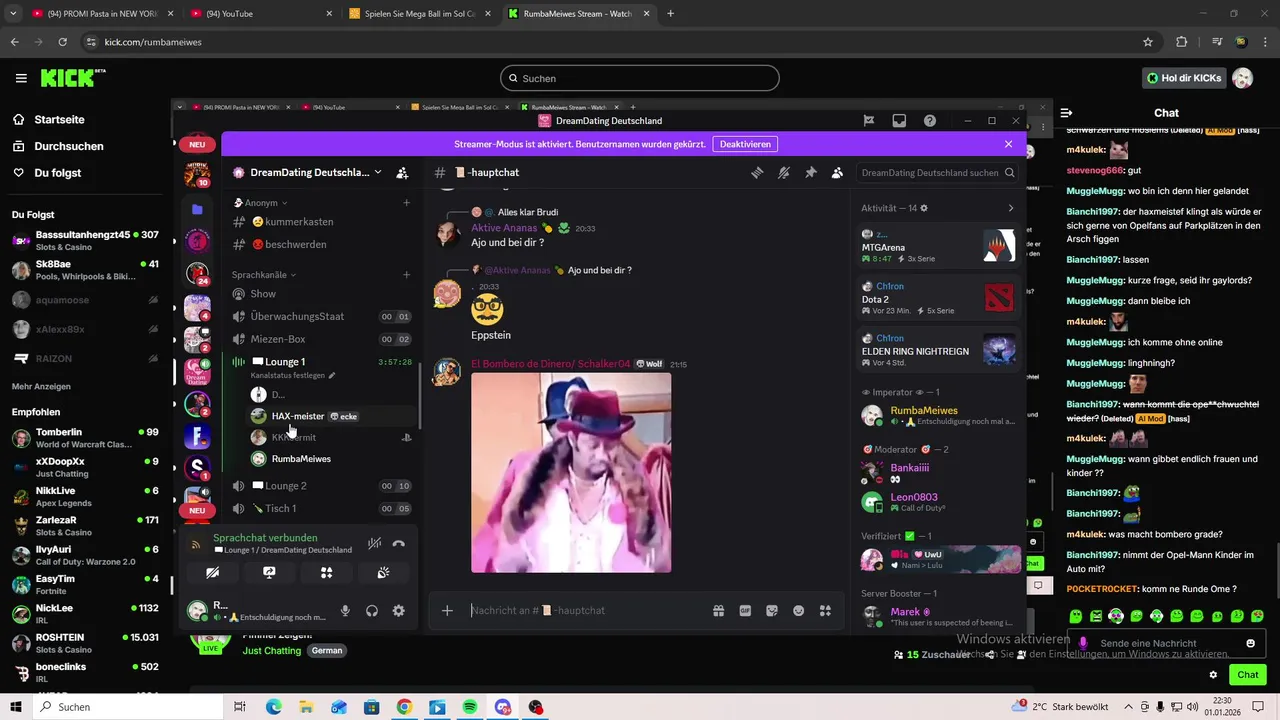This screenshot has height=720, width=1280.
Task: Click the green KICK logo
Action: (x=73, y=78)
